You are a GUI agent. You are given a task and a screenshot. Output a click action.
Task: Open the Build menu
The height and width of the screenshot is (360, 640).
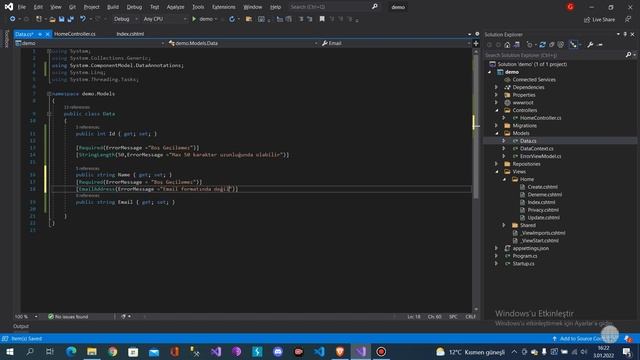[x=113, y=7]
